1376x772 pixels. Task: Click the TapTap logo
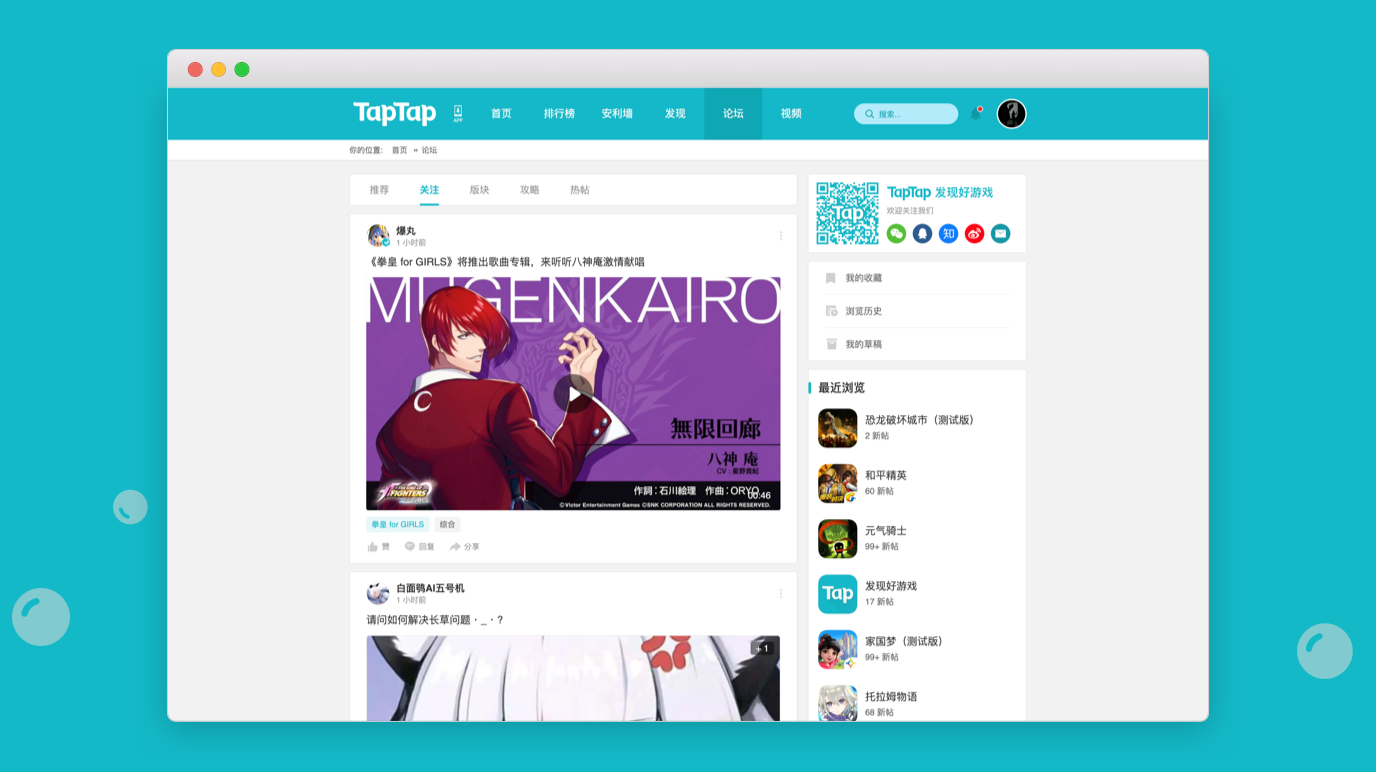pos(394,113)
